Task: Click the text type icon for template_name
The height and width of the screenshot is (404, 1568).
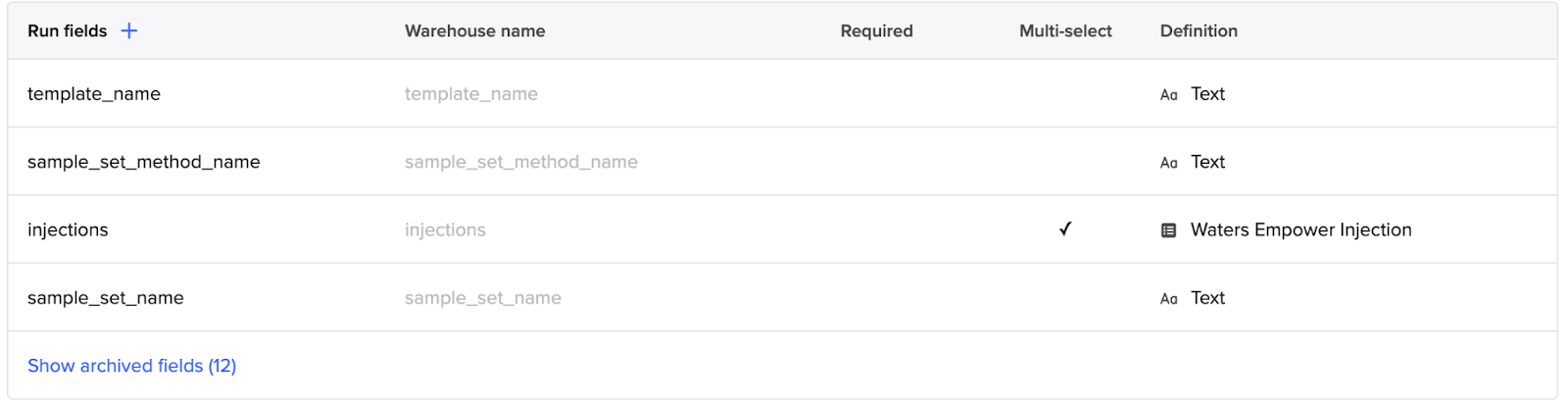Action: tap(1168, 95)
